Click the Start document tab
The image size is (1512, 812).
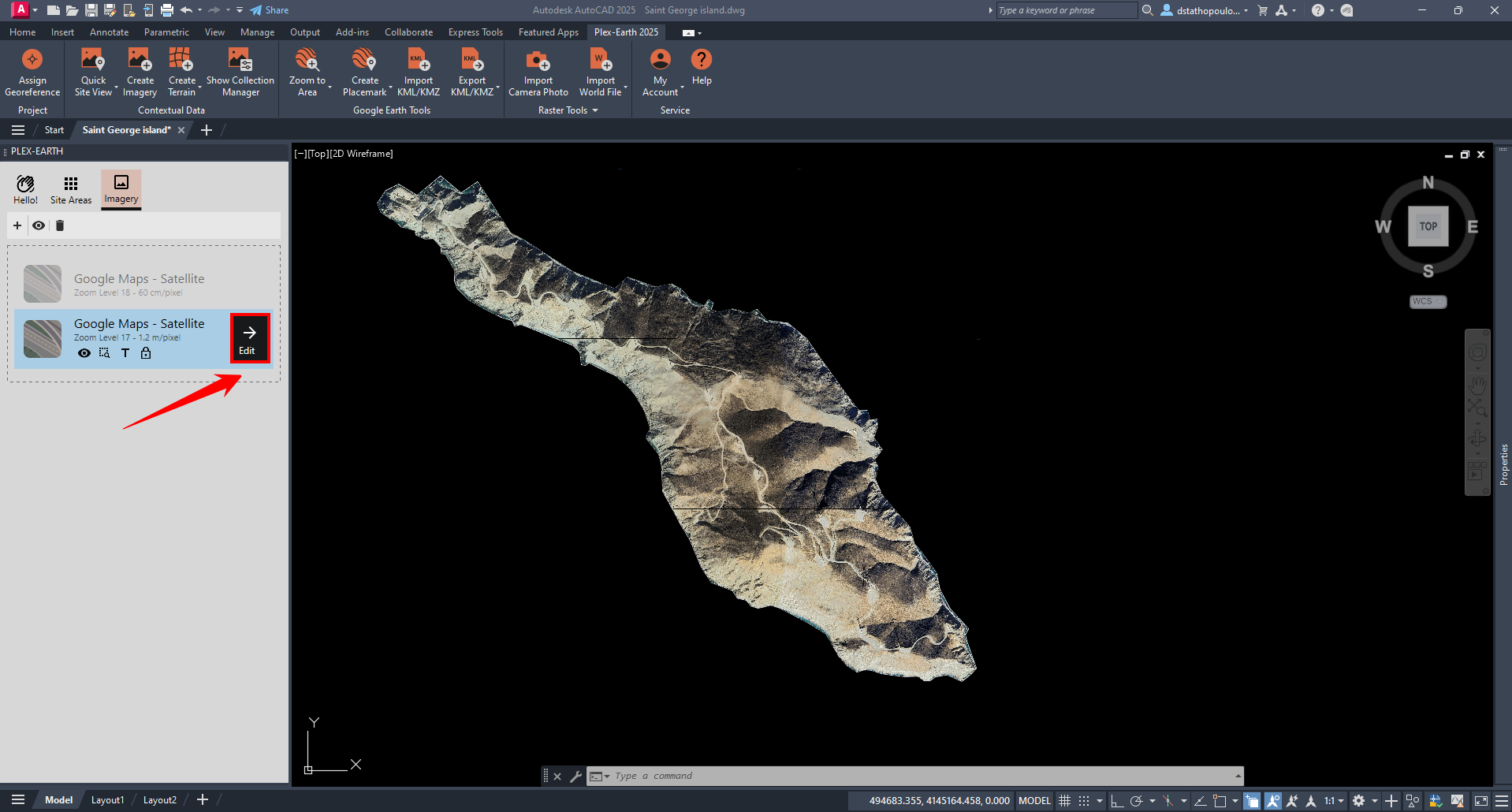54,130
